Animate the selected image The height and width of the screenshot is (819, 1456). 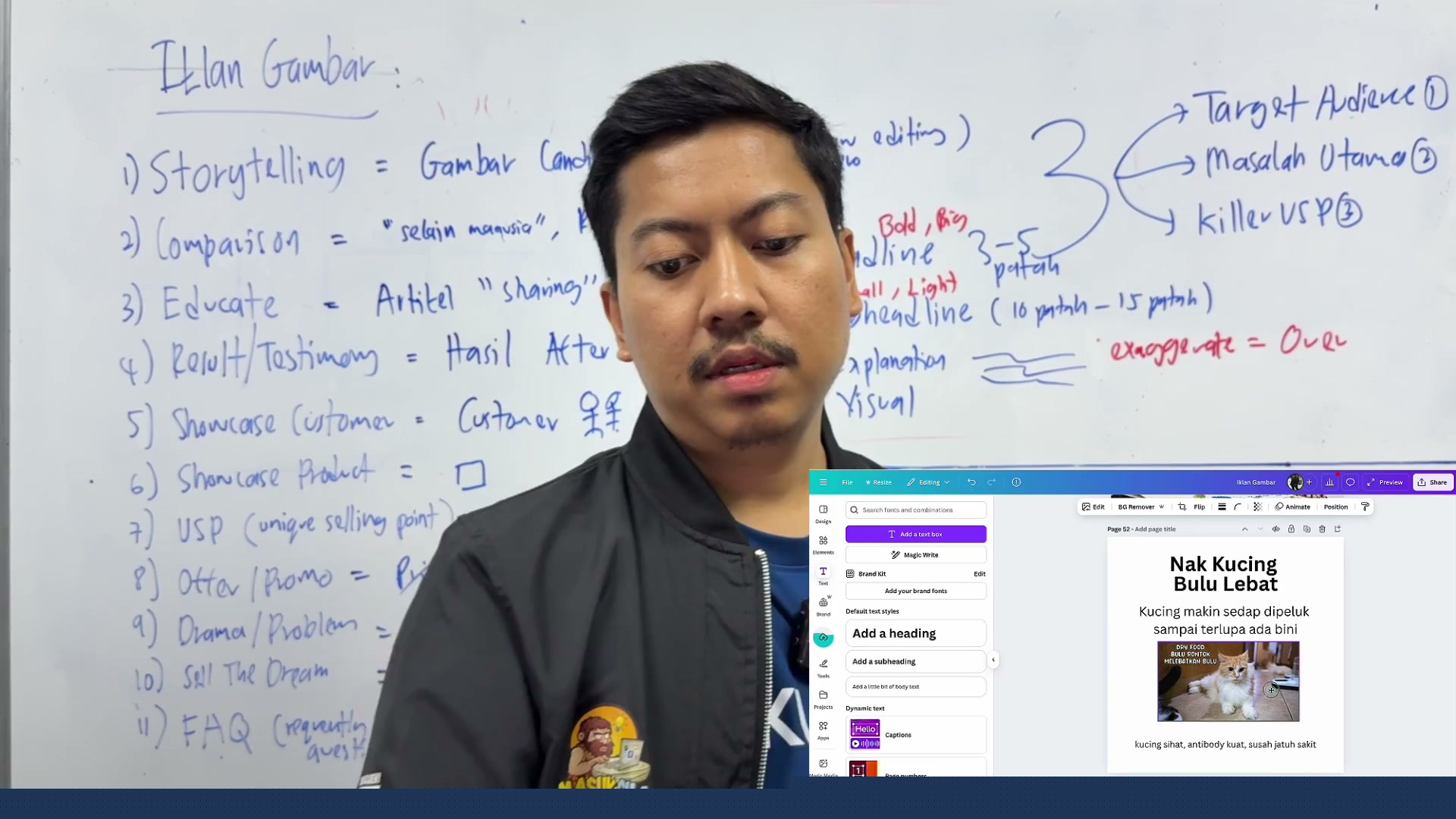[x=1293, y=507]
